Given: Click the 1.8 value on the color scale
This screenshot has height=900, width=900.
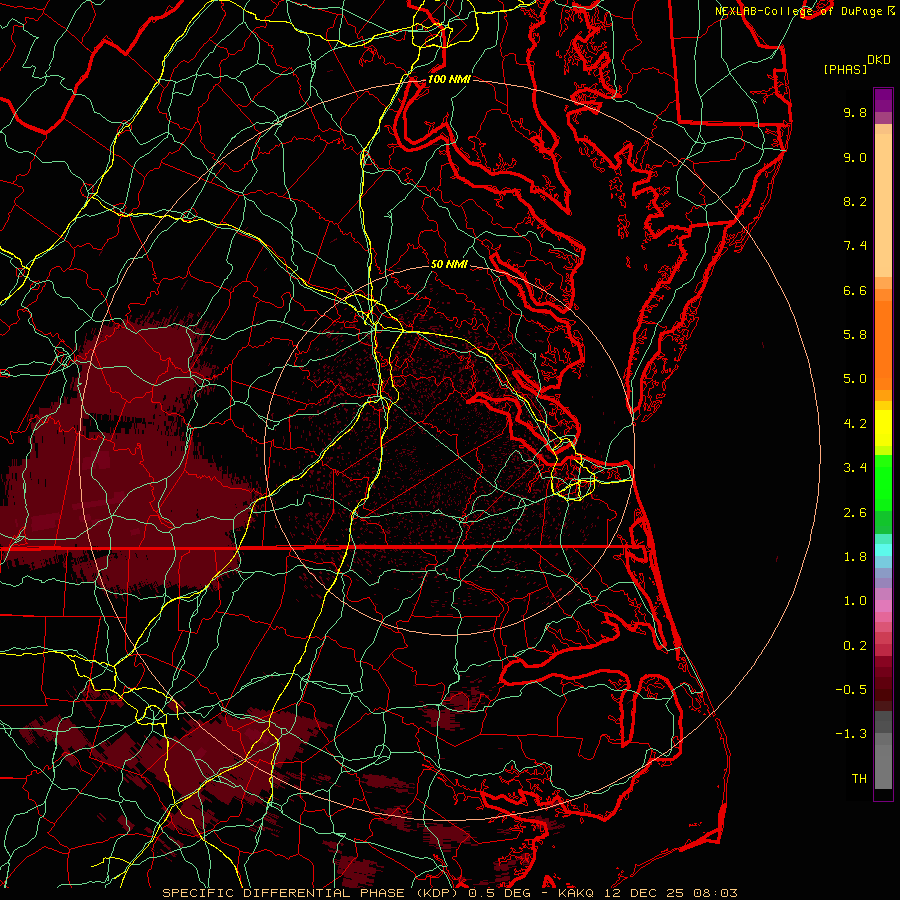Looking at the screenshot, I should 855,557.
